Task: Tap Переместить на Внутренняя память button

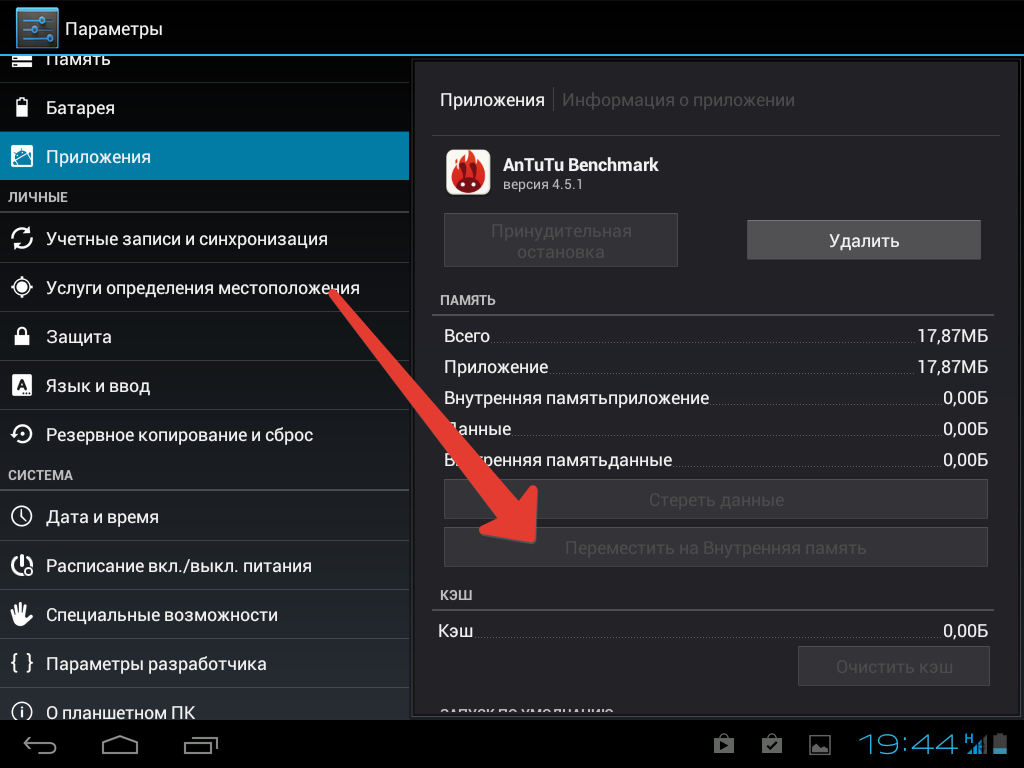Action: pyautogui.click(x=715, y=548)
